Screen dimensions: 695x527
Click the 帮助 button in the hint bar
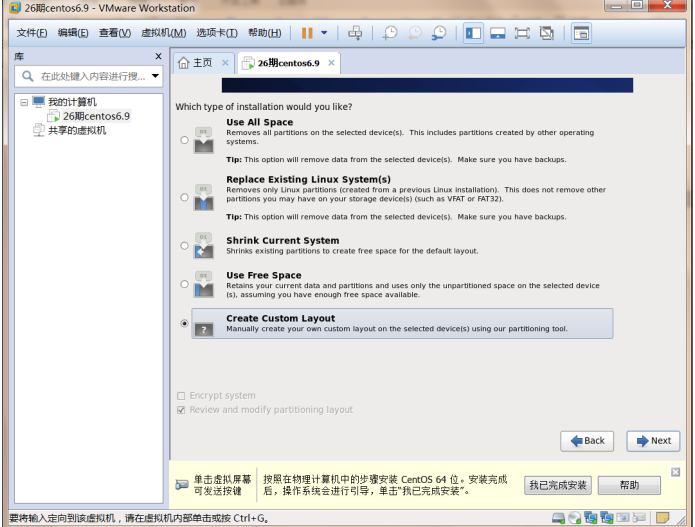click(629, 485)
